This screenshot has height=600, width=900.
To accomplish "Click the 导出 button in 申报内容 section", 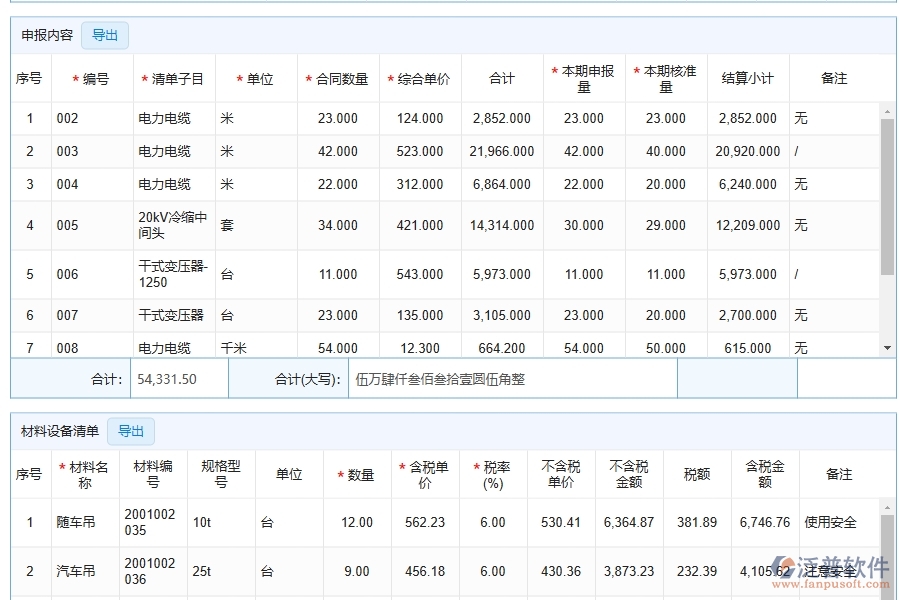I will click(x=104, y=34).
